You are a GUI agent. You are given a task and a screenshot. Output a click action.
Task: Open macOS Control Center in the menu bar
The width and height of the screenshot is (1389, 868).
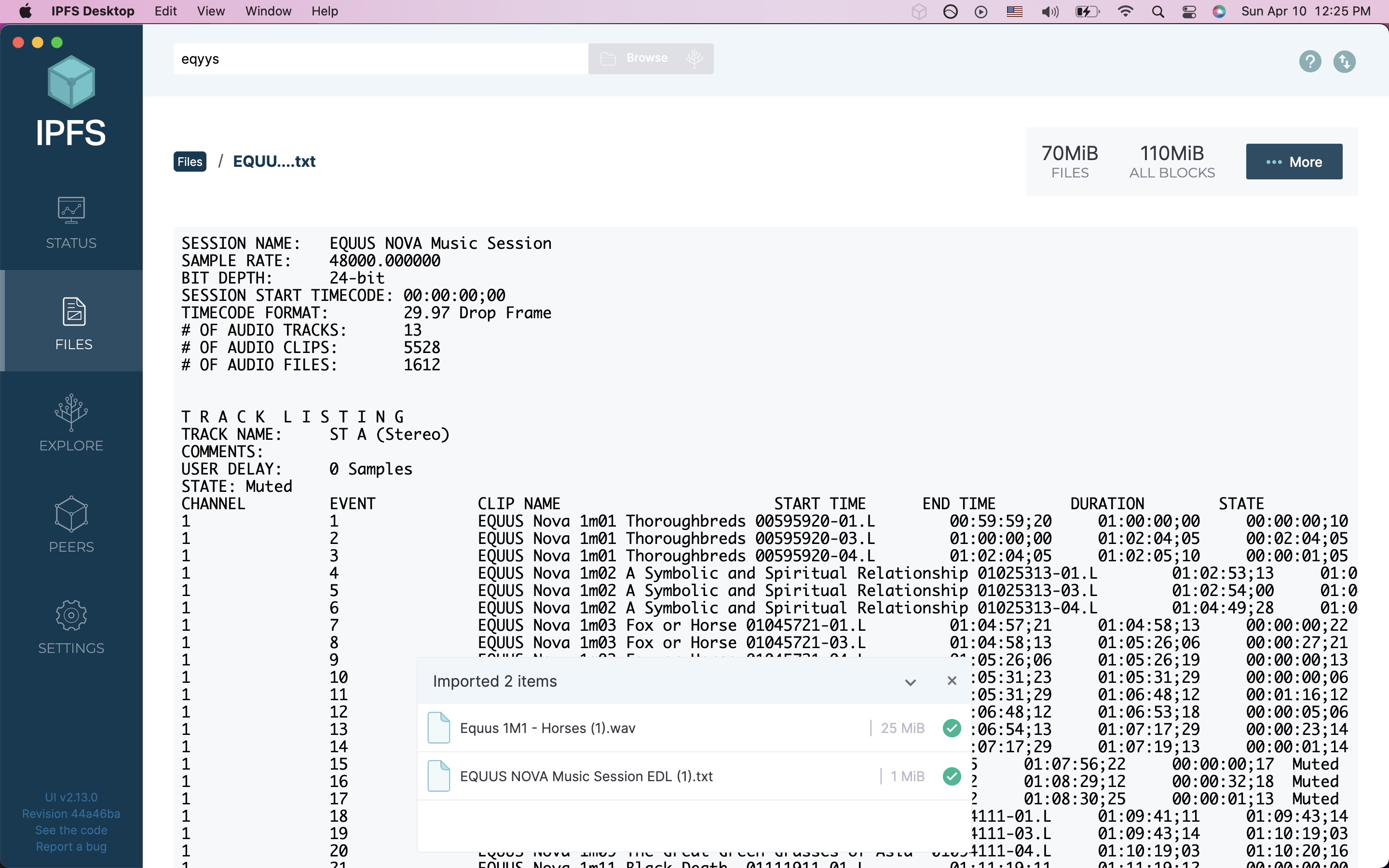point(1189,12)
